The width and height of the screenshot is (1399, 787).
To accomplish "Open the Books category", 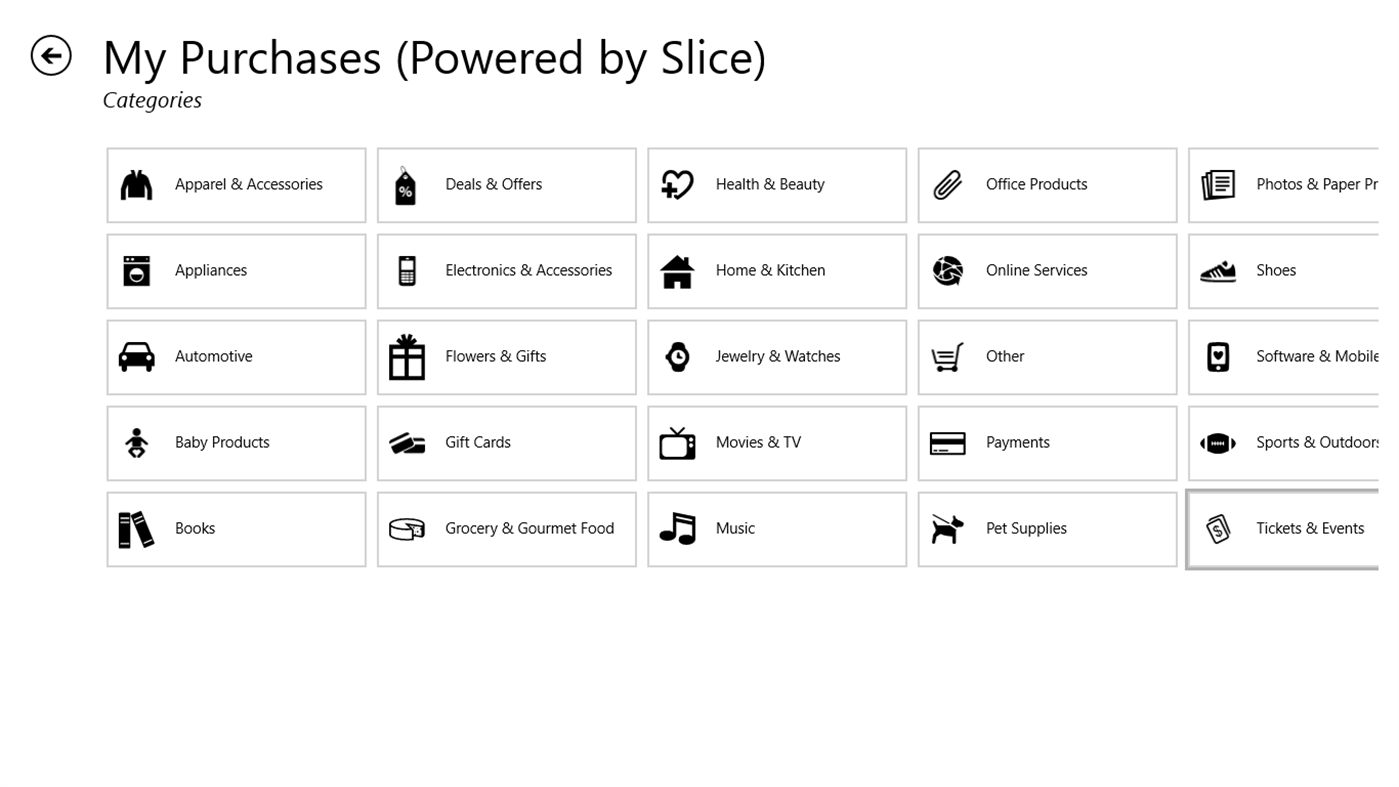I will tap(236, 528).
